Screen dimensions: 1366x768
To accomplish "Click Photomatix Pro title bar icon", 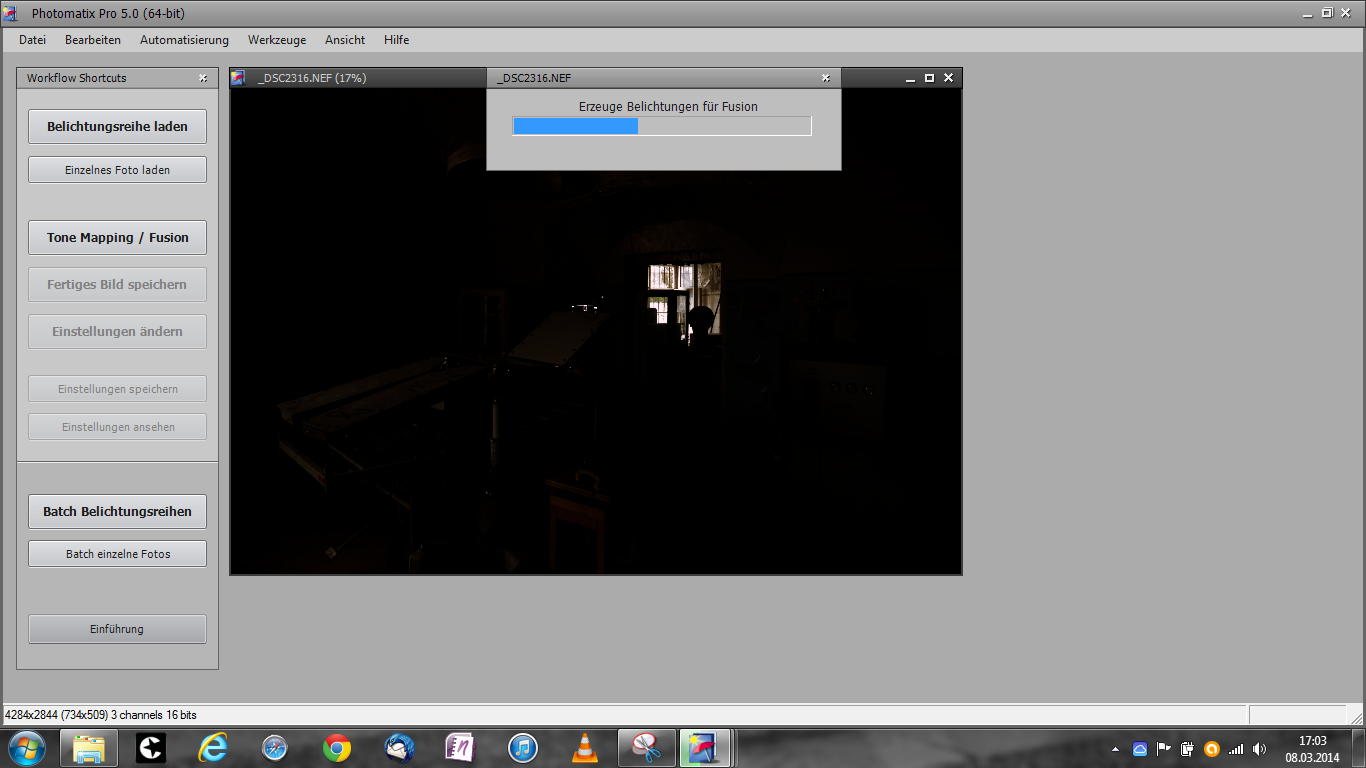I will (11, 14).
